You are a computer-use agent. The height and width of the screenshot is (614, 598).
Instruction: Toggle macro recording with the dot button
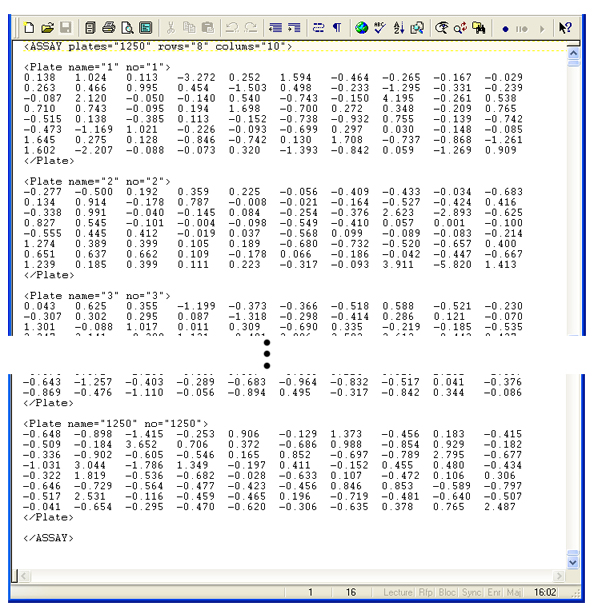pyautogui.click(x=505, y=29)
